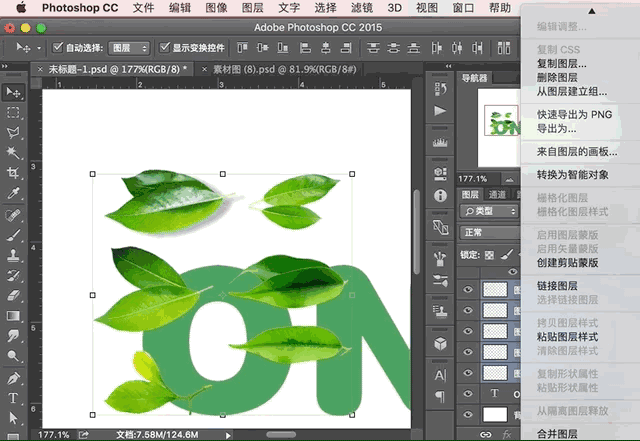This screenshot has height=441, width=640.
Task: Open the 图层 auto-select dropdown
Action: [129, 47]
